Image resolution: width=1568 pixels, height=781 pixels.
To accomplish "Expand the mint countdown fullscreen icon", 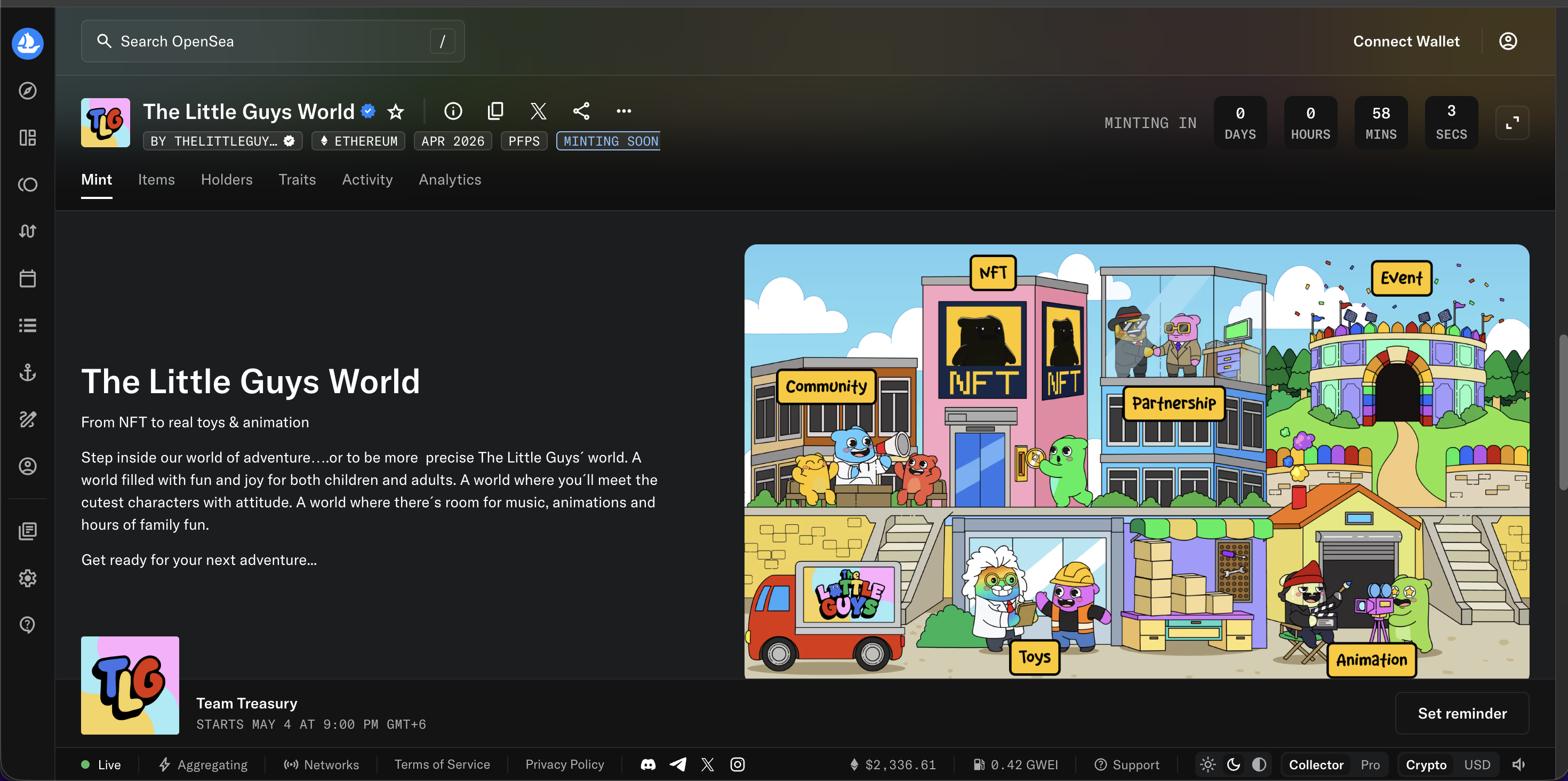I will [x=1512, y=123].
